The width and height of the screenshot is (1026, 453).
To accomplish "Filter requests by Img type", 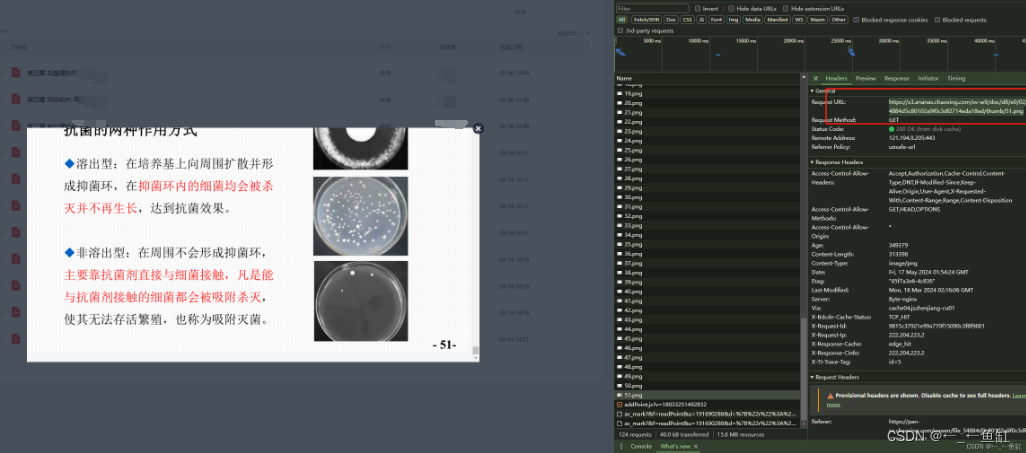I will pyautogui.click(x=734, y=20).
